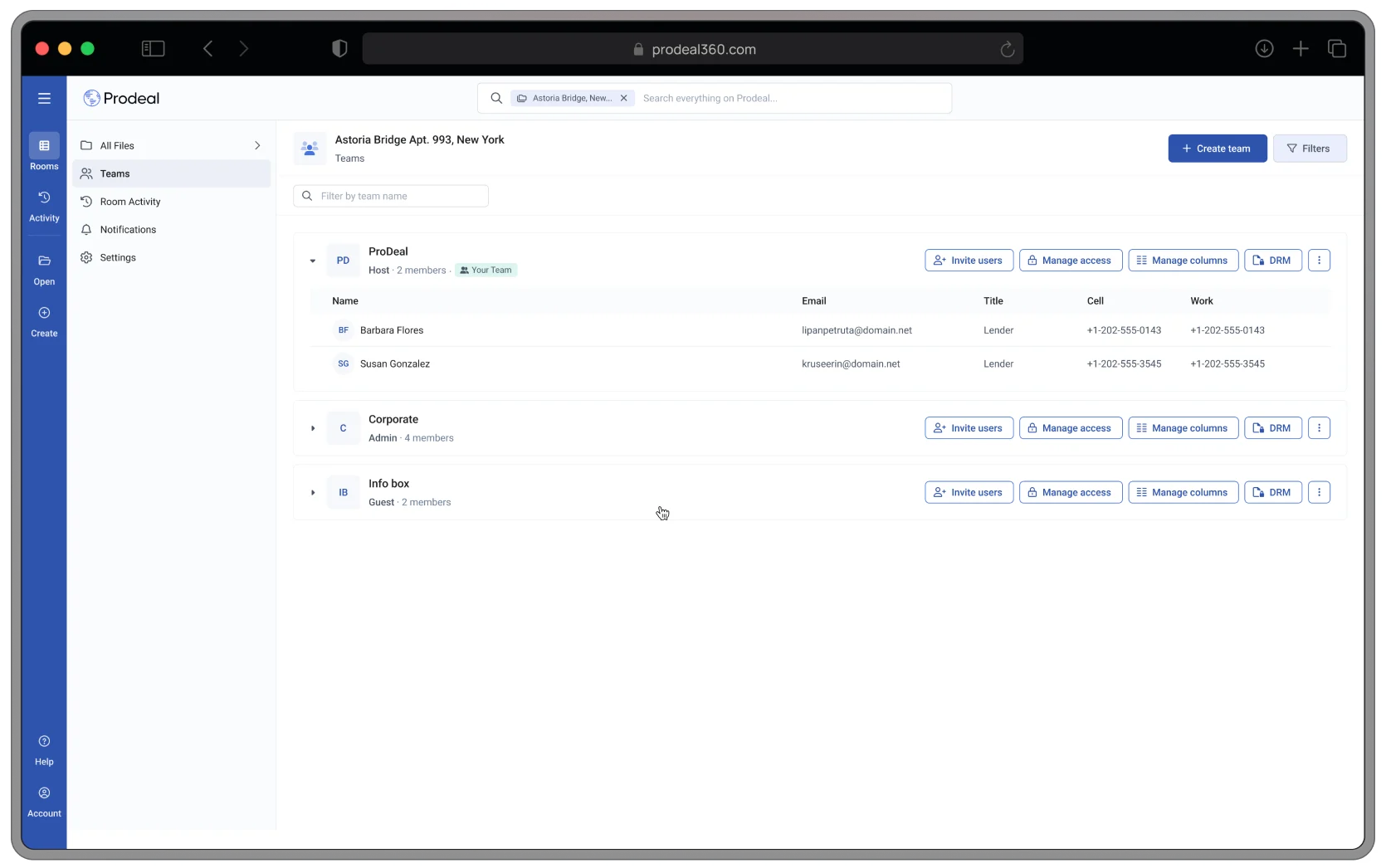This screenshot has width=1386, height=868.
Task: Remove the Astoria Bridge search filter chip
Action: (624, 98)
